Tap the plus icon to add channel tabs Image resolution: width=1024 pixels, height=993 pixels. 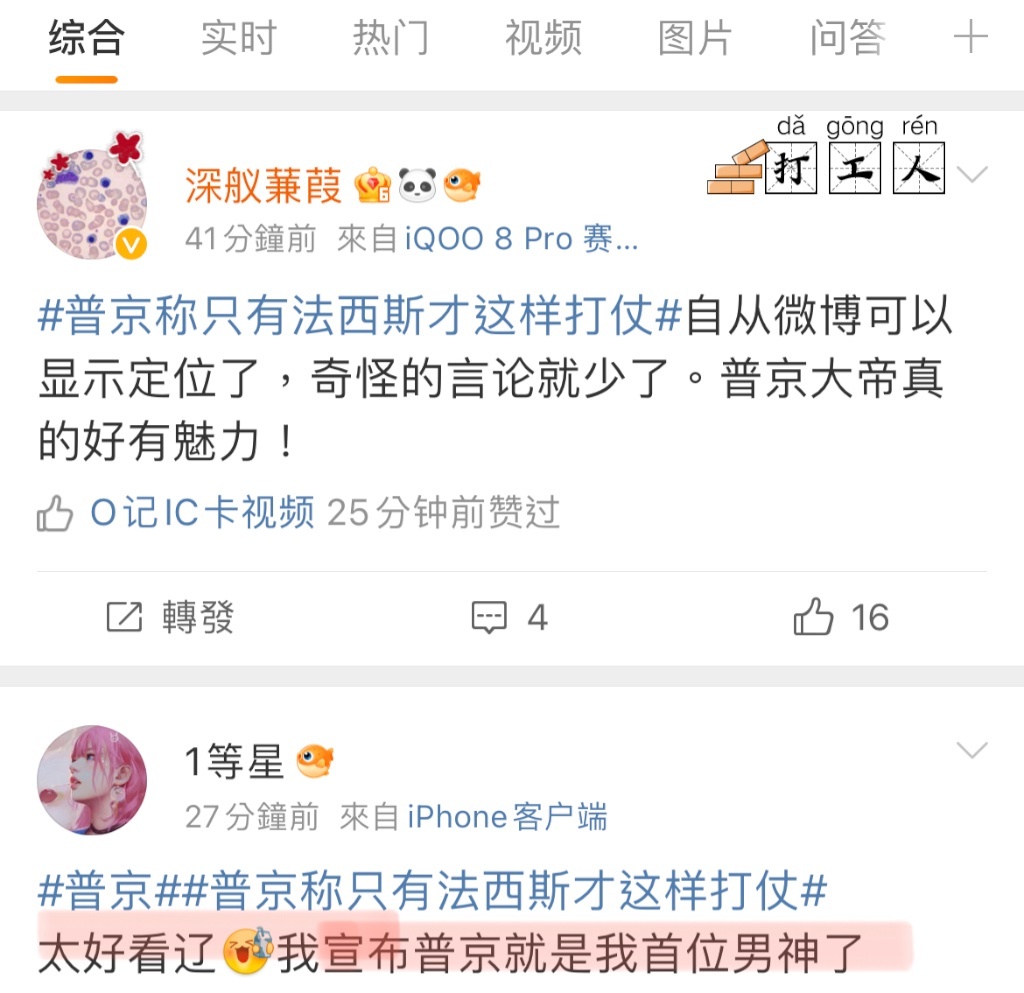tap(970, 37)
